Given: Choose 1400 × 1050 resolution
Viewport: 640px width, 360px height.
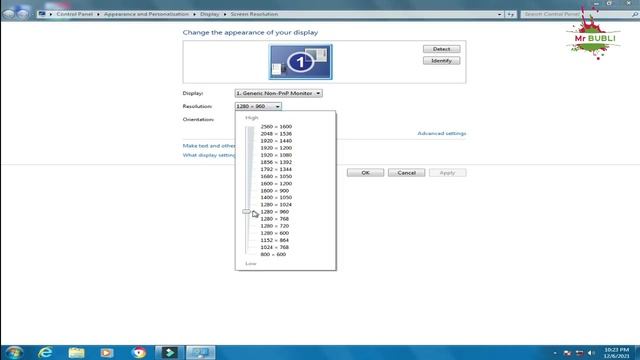Looking at the screenshot, I should (276, 198).
